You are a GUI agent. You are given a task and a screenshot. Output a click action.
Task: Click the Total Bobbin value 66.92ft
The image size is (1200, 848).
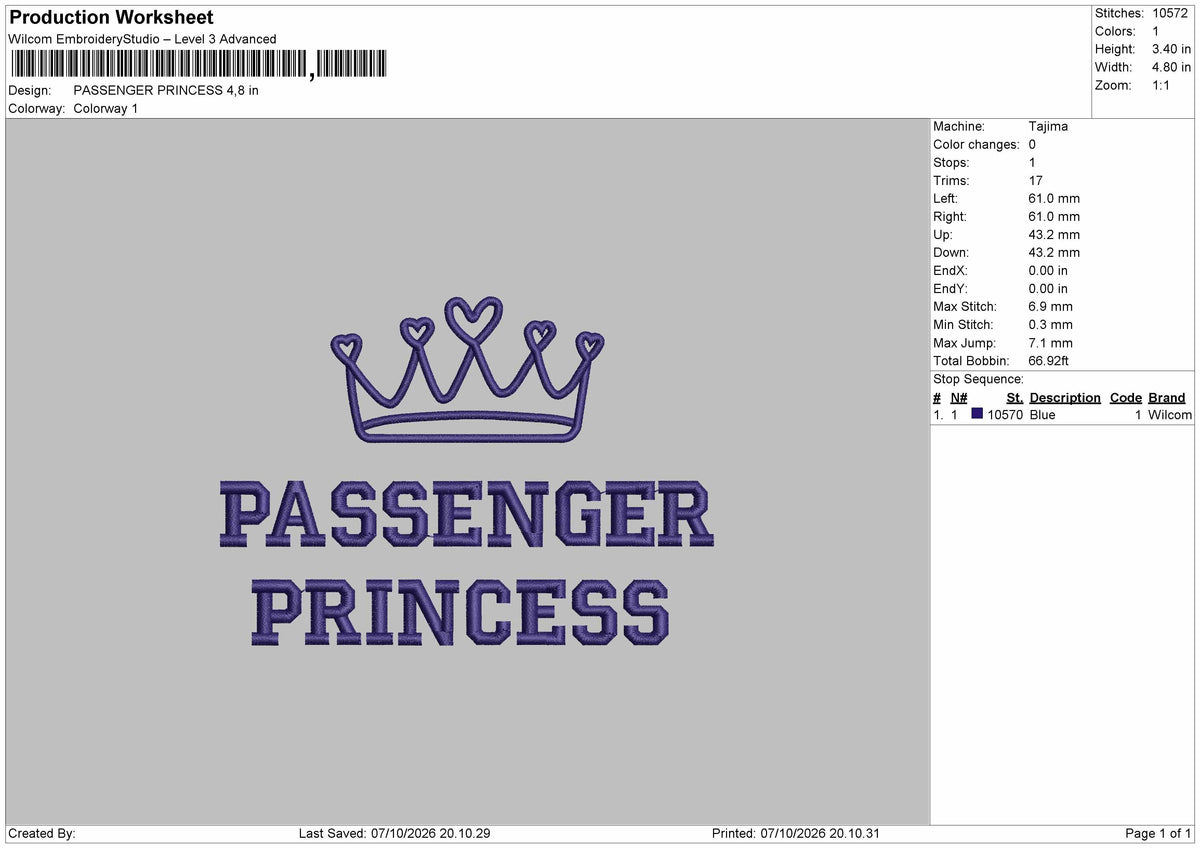coord(1049,360)
